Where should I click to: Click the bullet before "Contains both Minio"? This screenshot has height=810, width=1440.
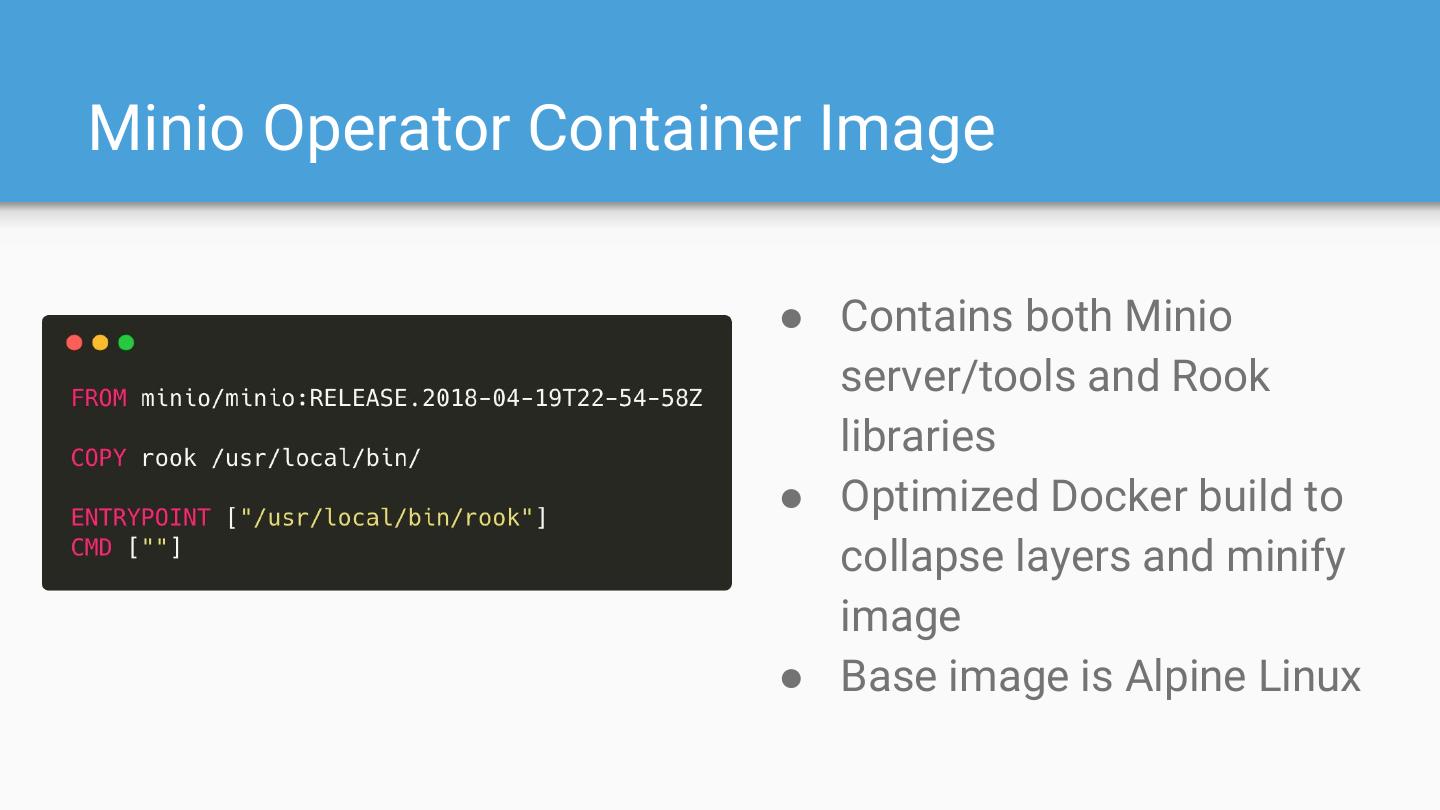[792, 318]
